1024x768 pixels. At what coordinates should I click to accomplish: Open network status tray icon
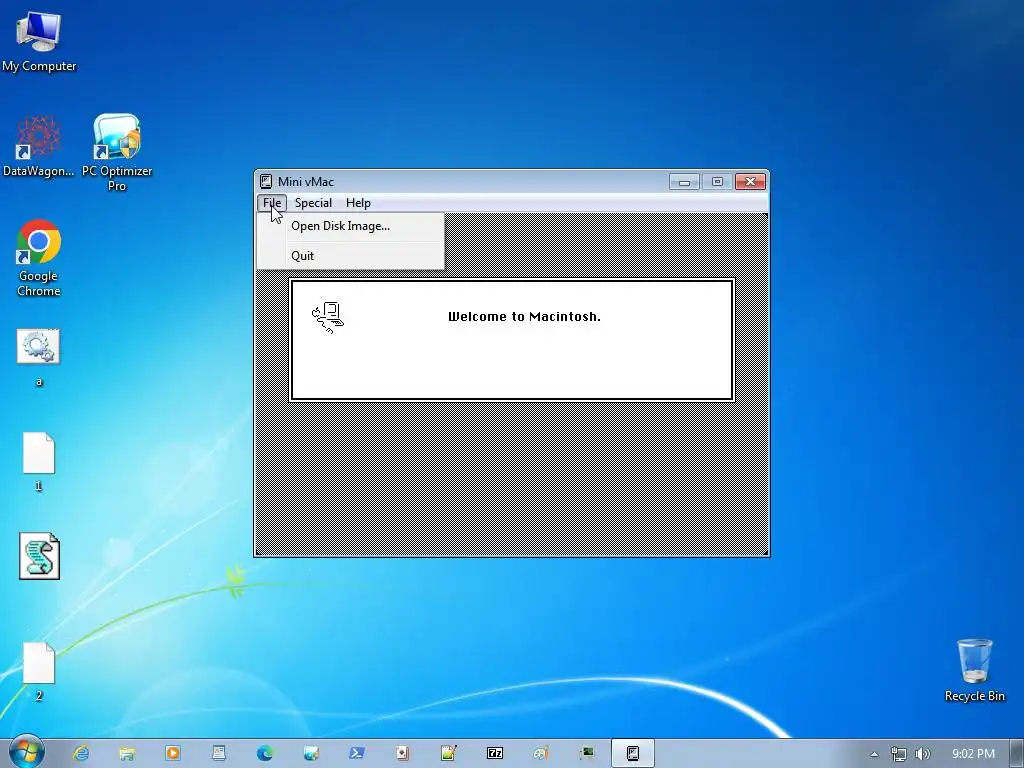tap(899, 754)
